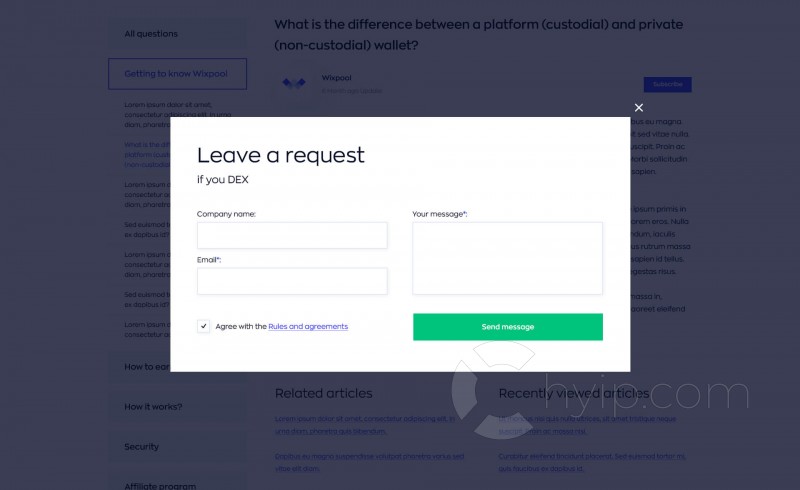Expand the Security sidebar section
Viewport: 800px width, 490px height.
click(141, 447)
